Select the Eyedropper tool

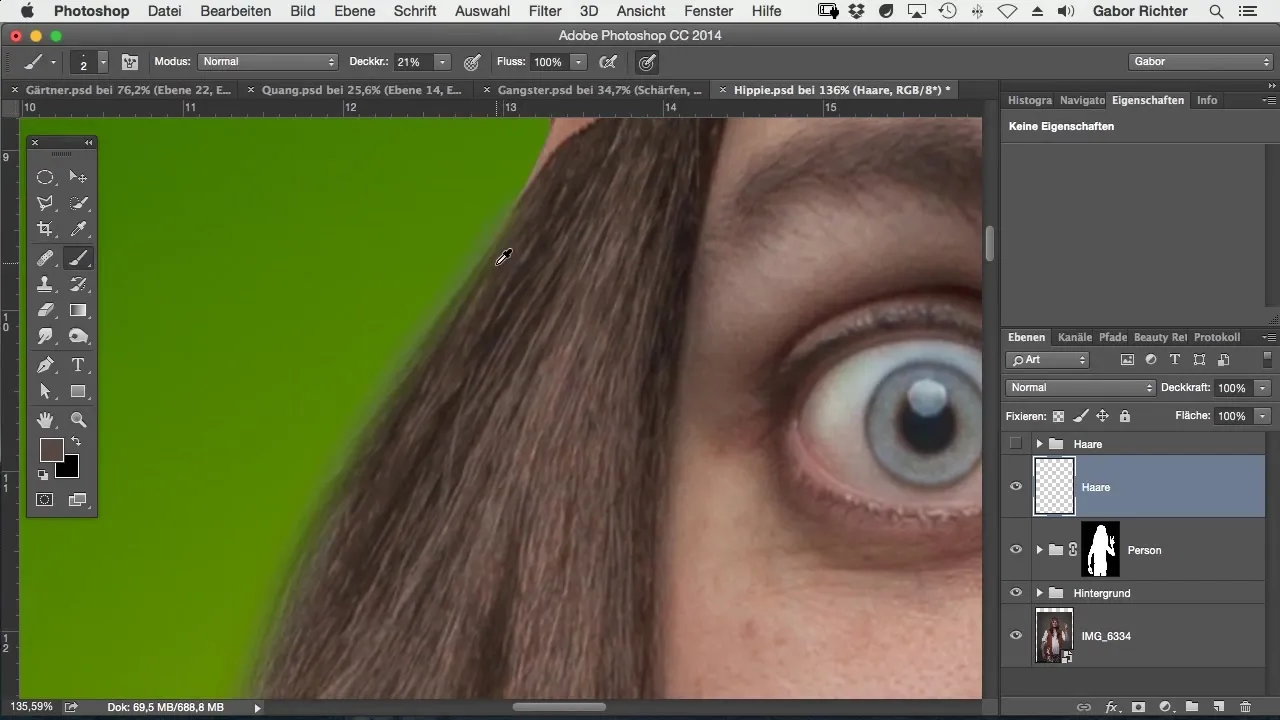point(78,229)
